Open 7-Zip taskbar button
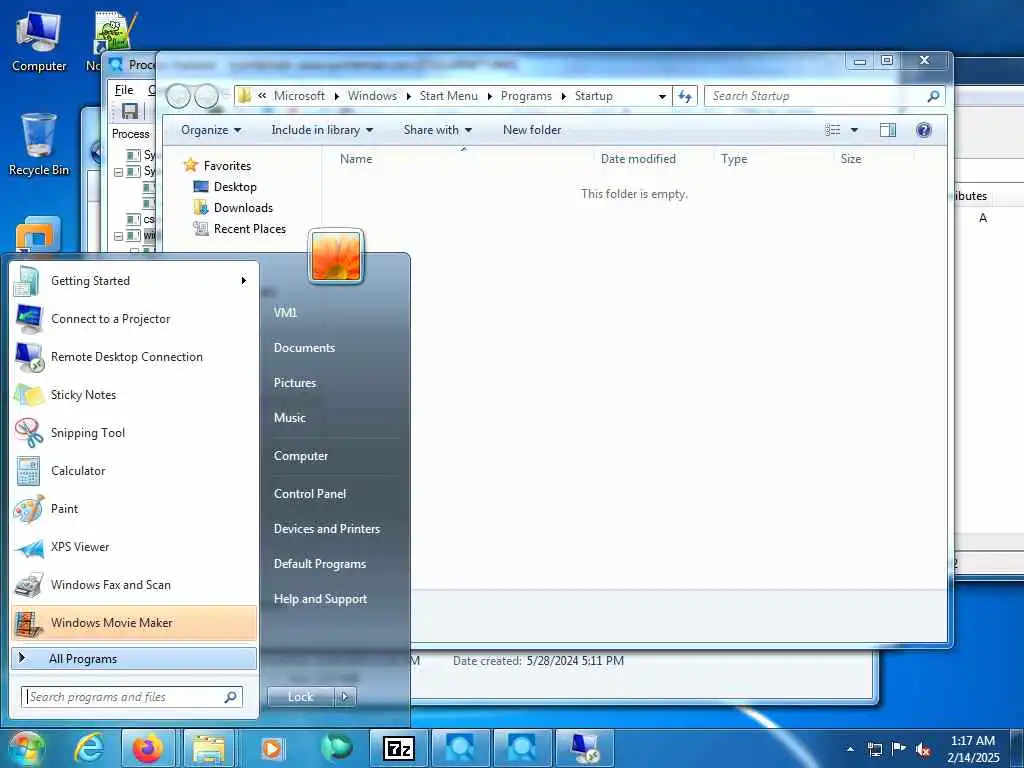This screenshot has width=1024, height=768. tap(398, 748)
